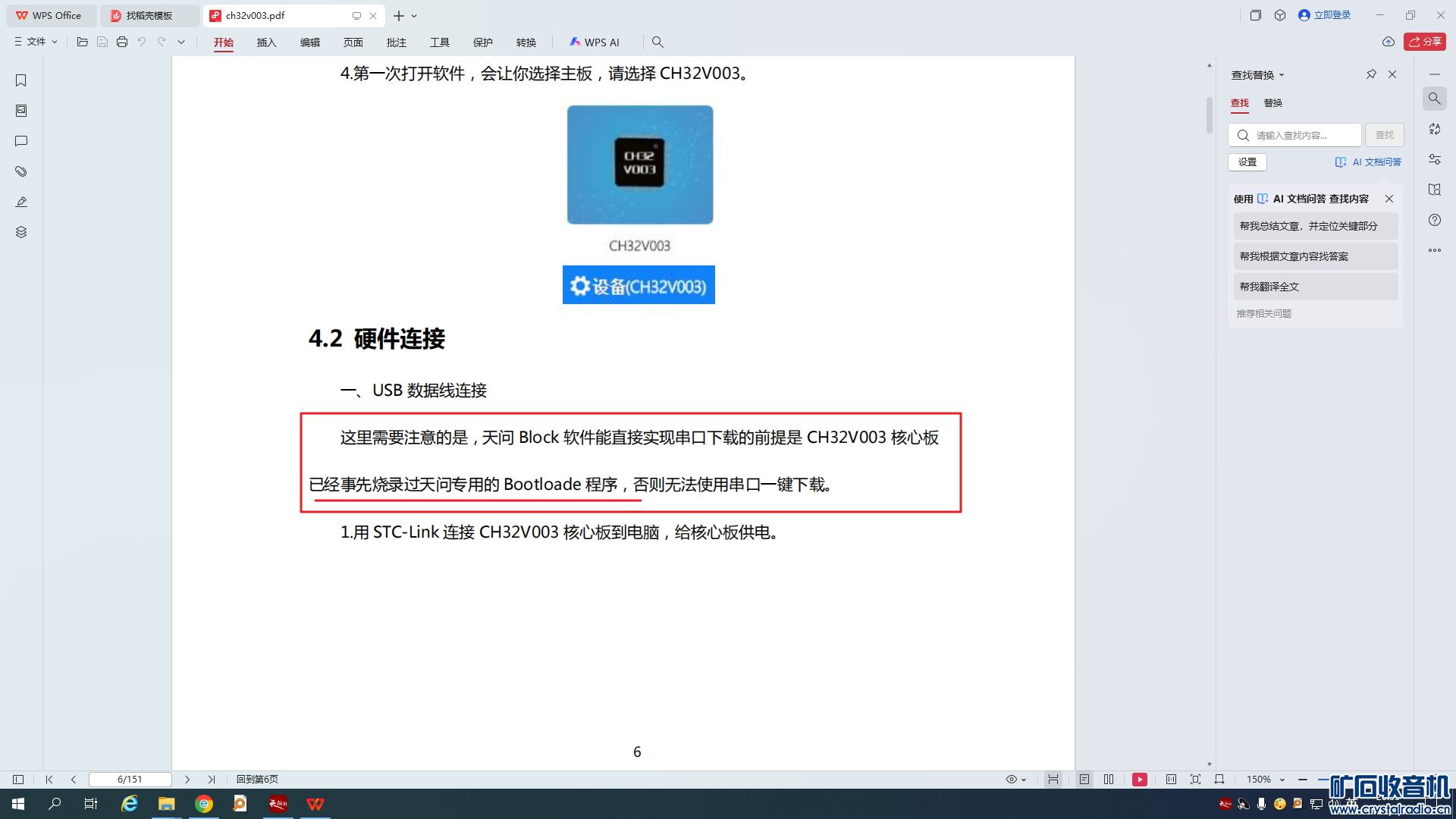Open the thumbnail panel in left sidebar

pos(21,111)
